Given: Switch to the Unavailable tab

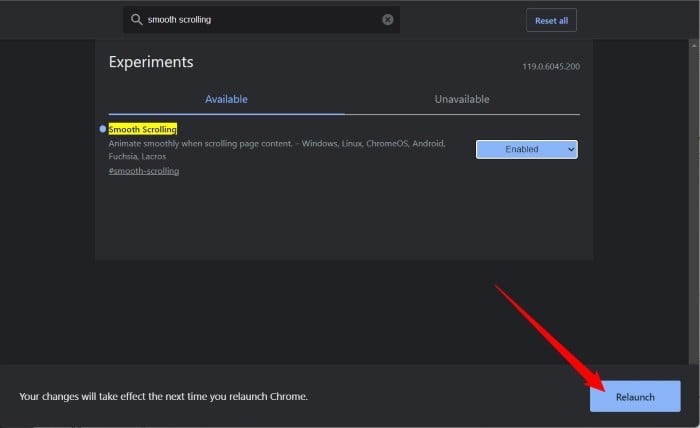Looking at the screenshot, I should 462,99.
